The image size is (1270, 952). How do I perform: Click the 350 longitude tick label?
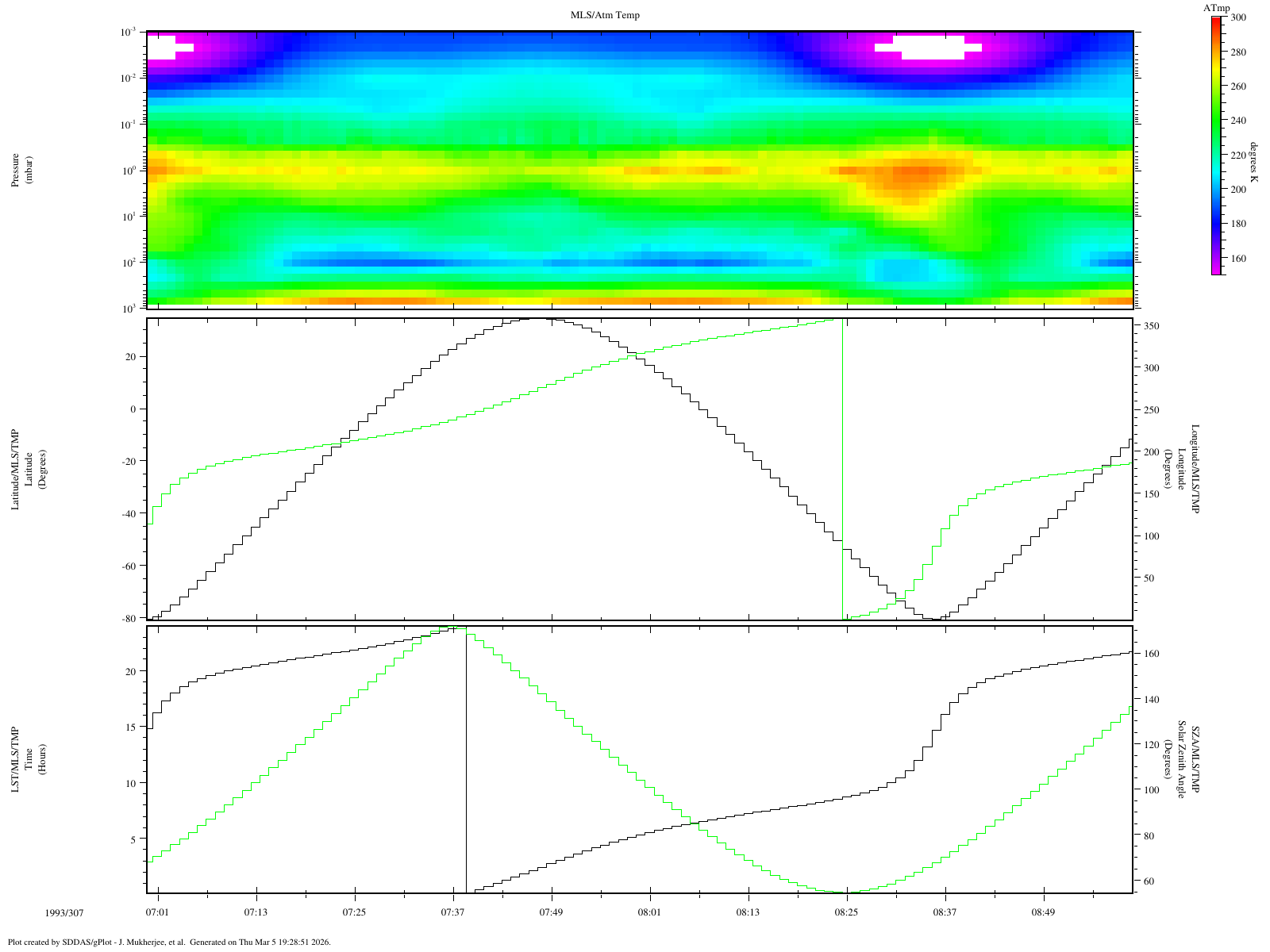[x=1151, y=326]
